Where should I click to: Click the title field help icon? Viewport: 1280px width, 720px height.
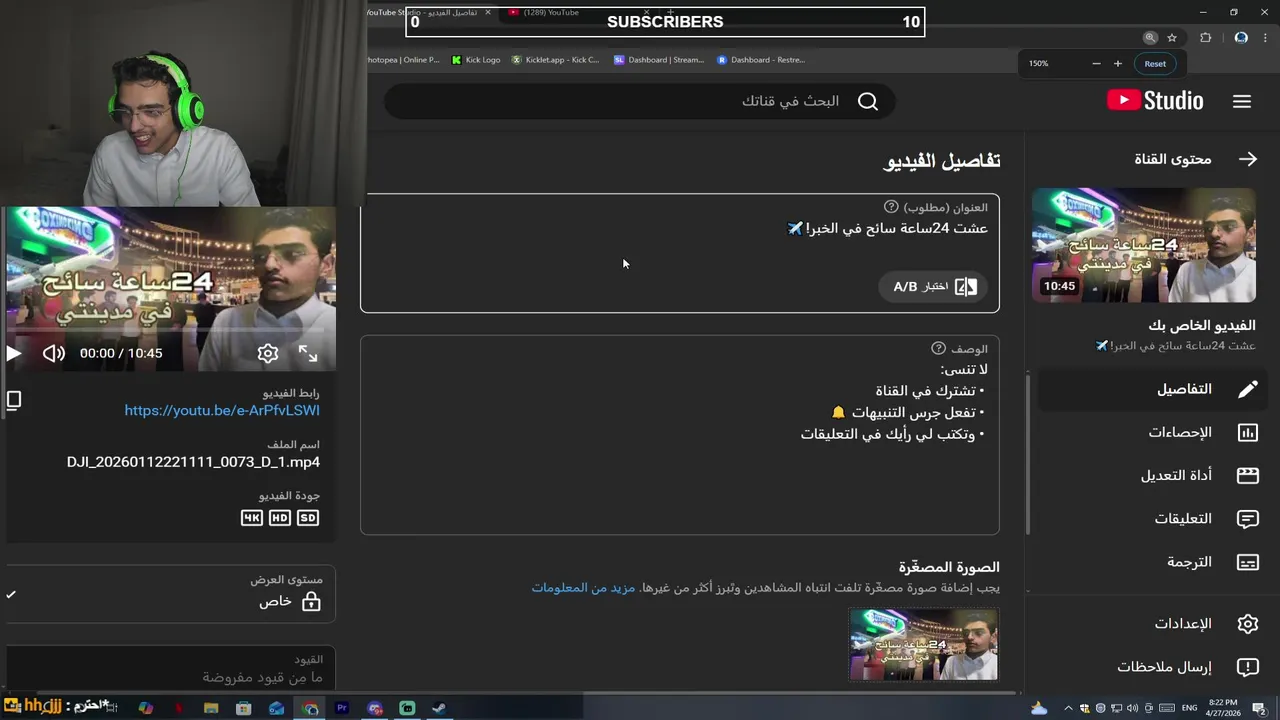coord(891,207)
